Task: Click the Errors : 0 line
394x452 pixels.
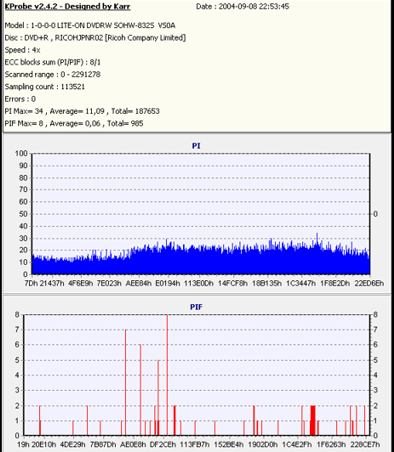Action: pyautogui.click(x=20, y=99)
